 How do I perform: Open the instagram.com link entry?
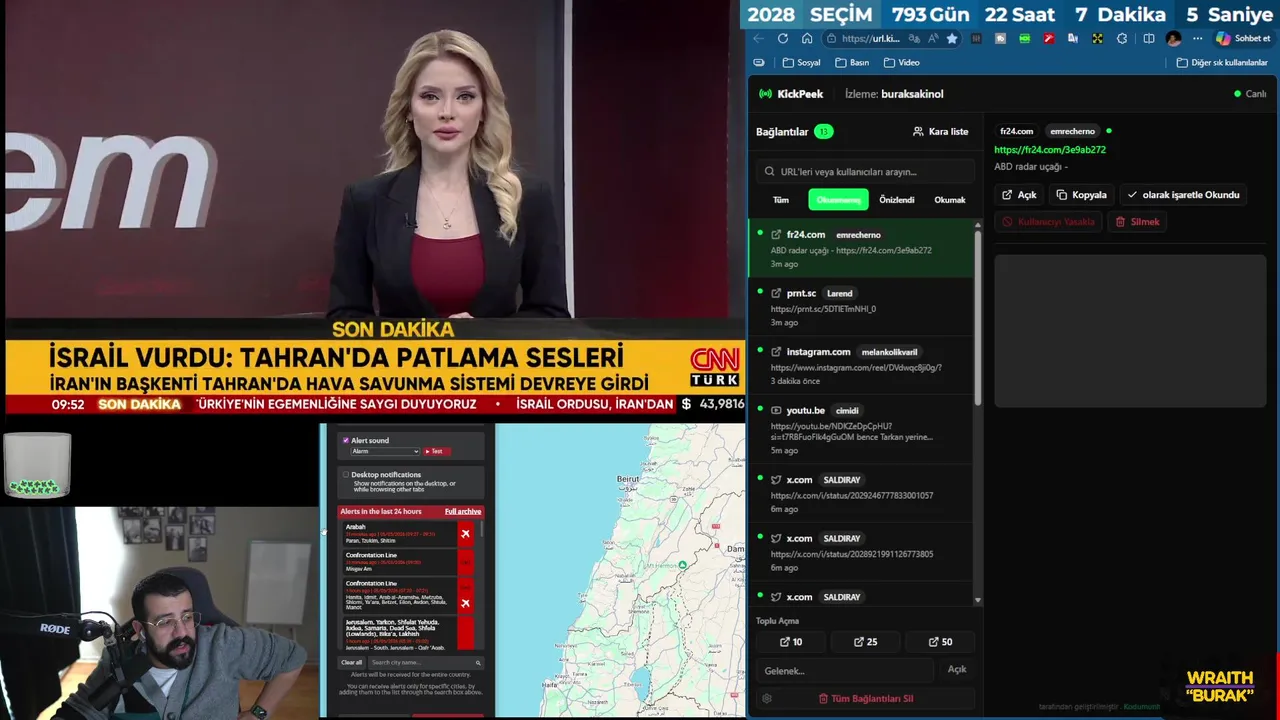click(x=861, y=366)
